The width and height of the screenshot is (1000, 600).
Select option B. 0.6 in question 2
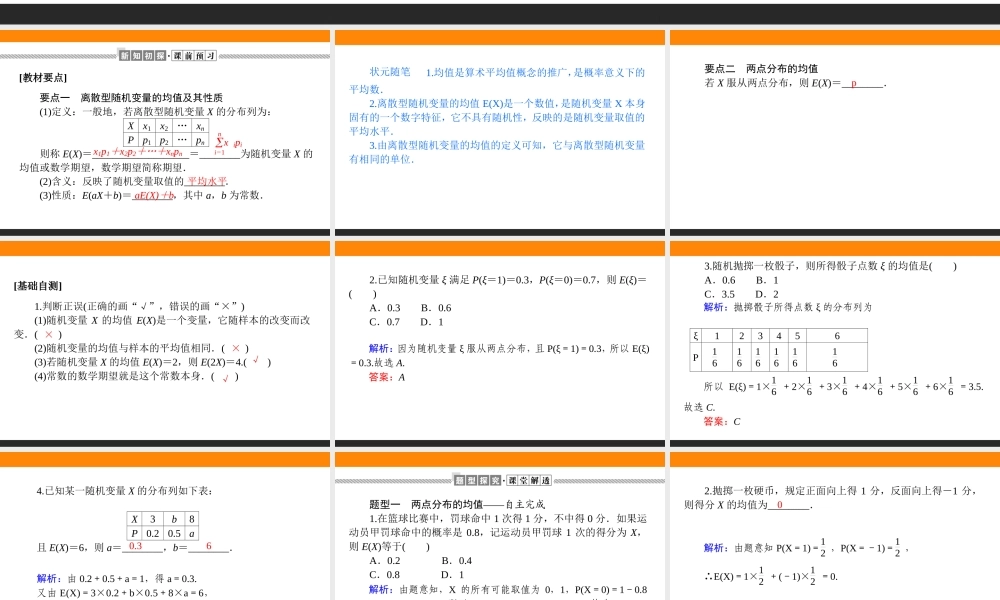pyautogui.click(x=436, y=308)
